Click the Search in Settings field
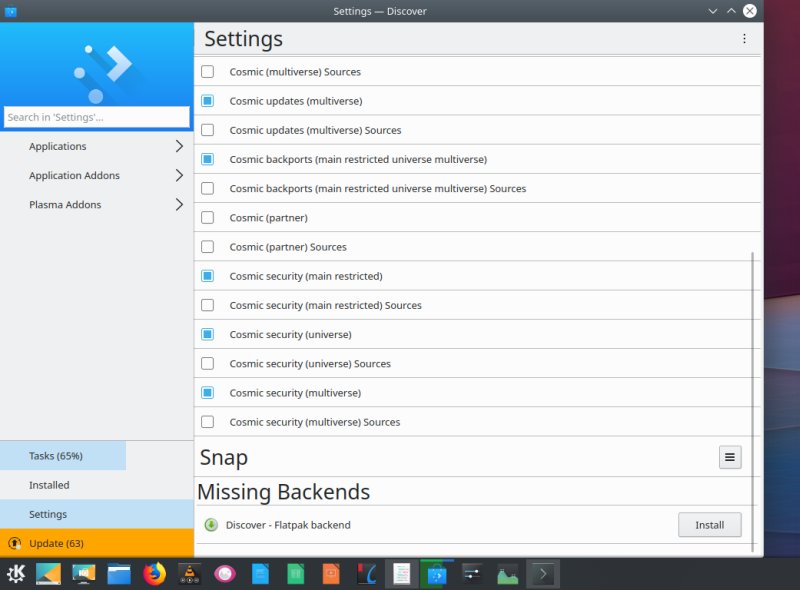800x590 pixels. (96, 117)
